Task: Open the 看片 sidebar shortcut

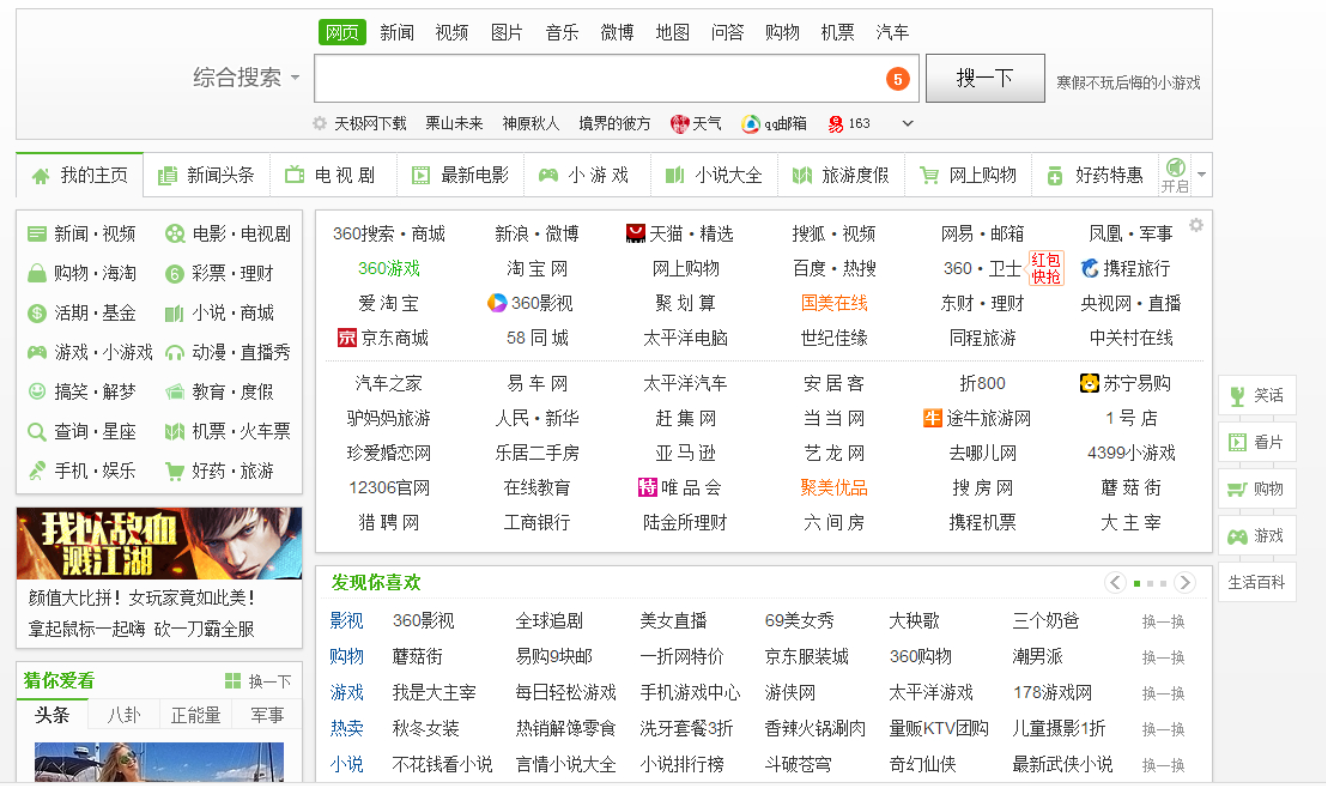Action: click(x=1257, y=441)
